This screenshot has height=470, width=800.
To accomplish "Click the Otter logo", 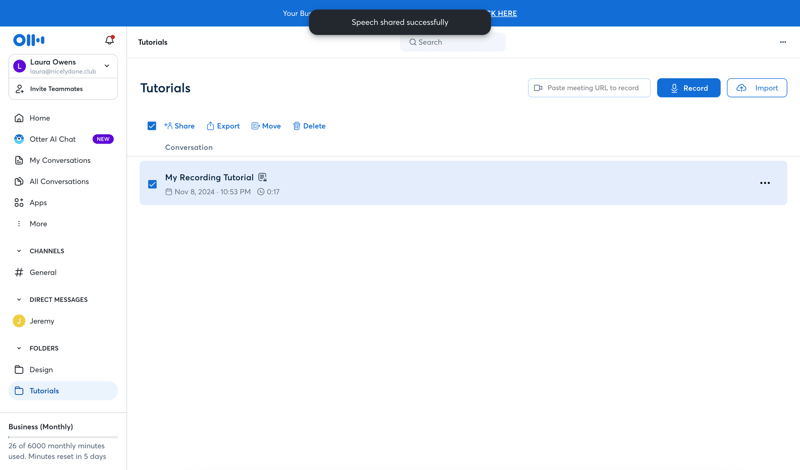I will click(x=29, y=40).
